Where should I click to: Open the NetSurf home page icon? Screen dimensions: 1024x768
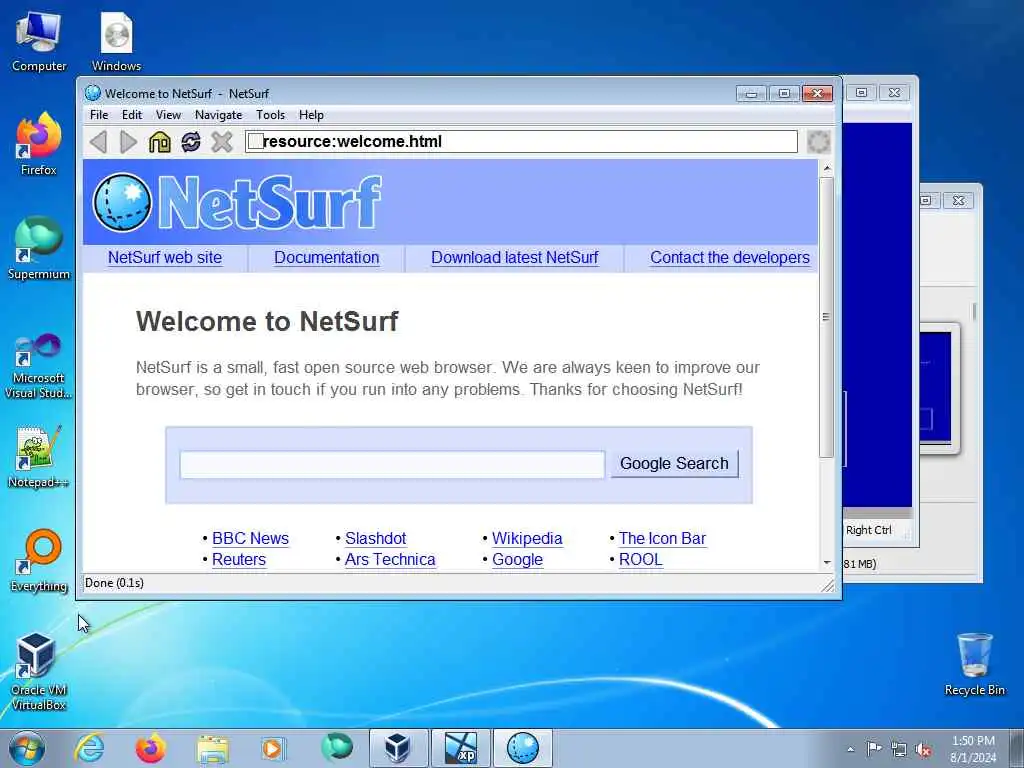point(159,142)
